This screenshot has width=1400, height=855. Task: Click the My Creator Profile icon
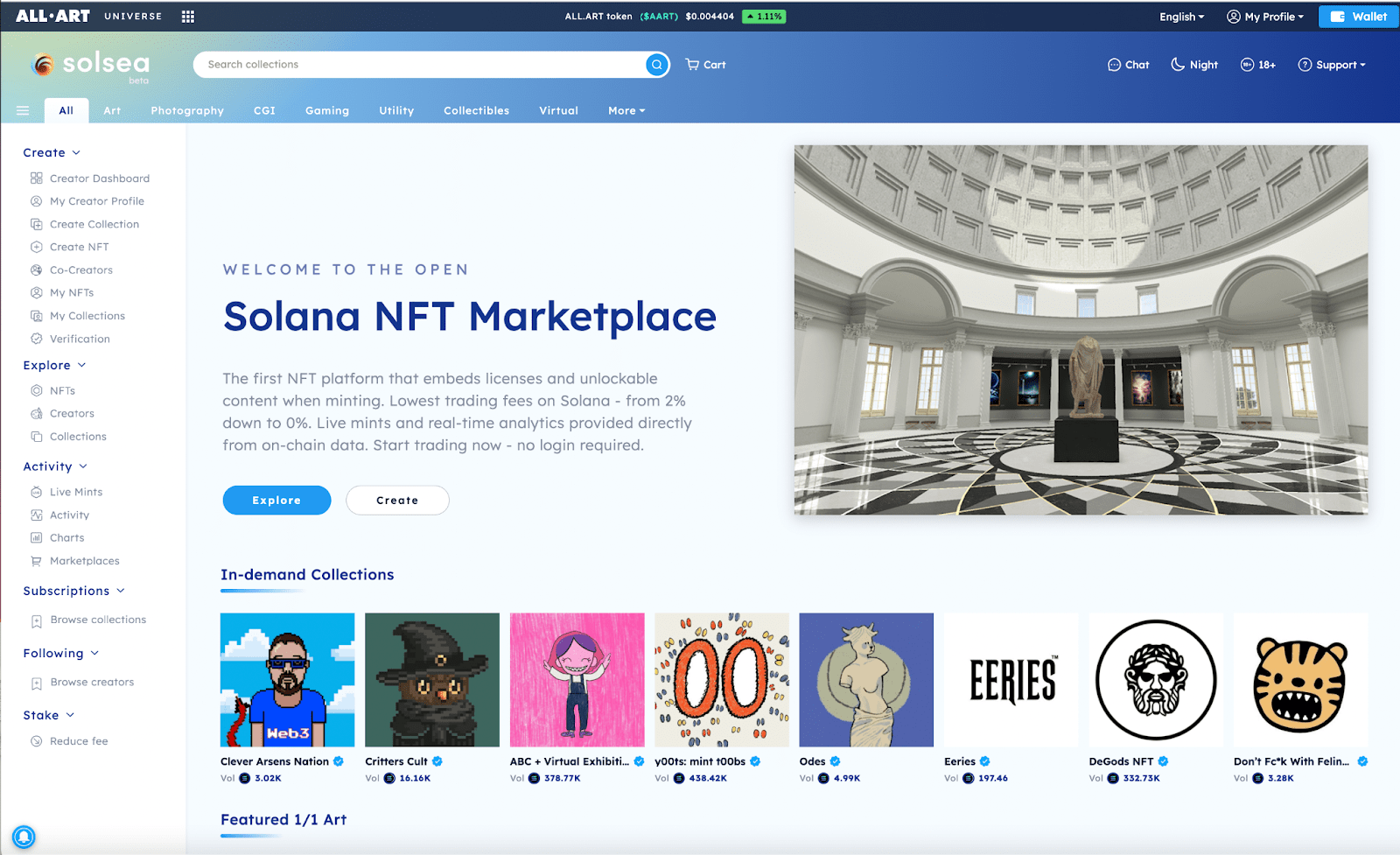click(x=37, y=201)
